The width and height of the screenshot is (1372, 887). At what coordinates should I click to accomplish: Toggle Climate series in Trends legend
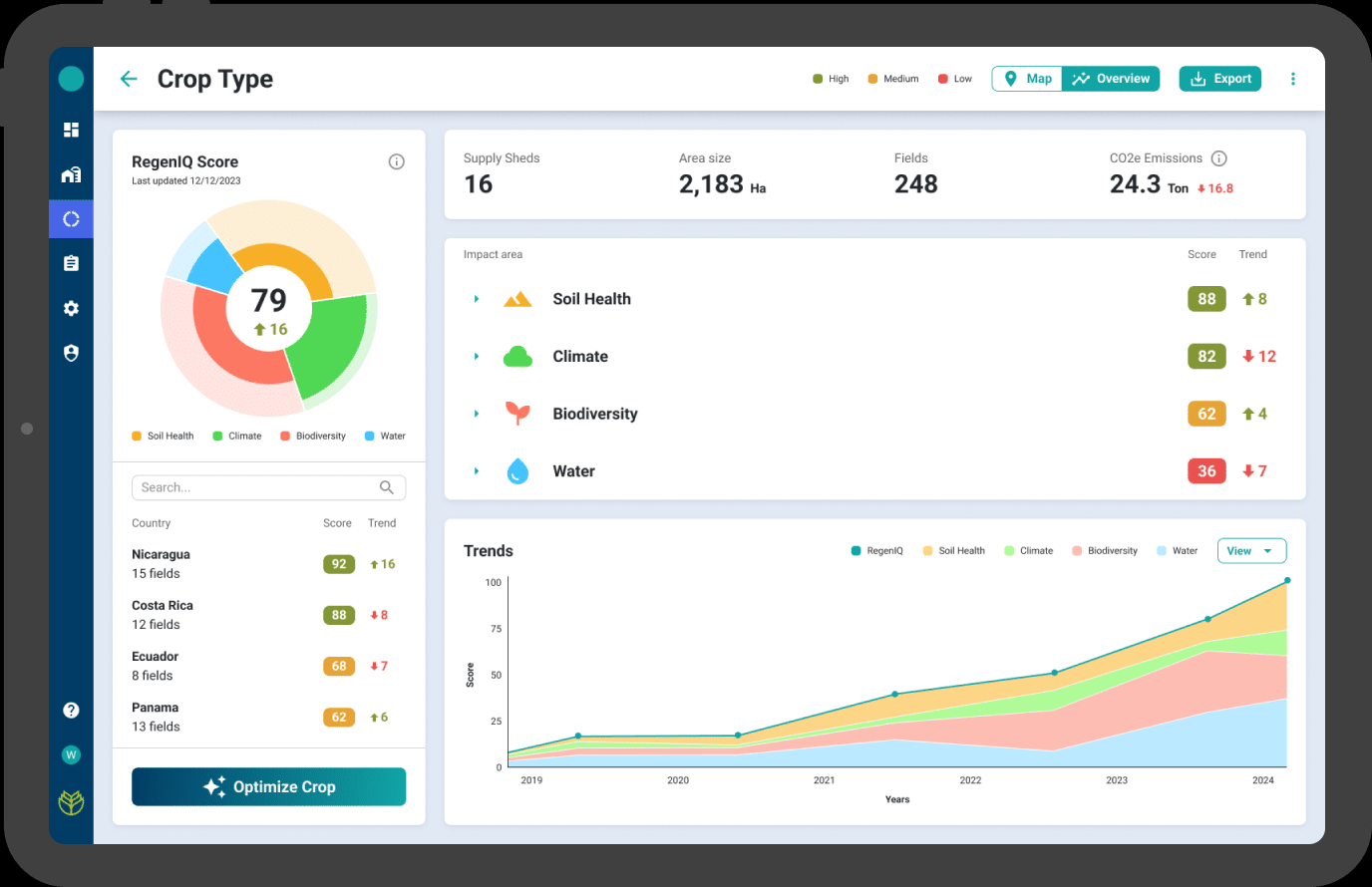coord(1028,551)
